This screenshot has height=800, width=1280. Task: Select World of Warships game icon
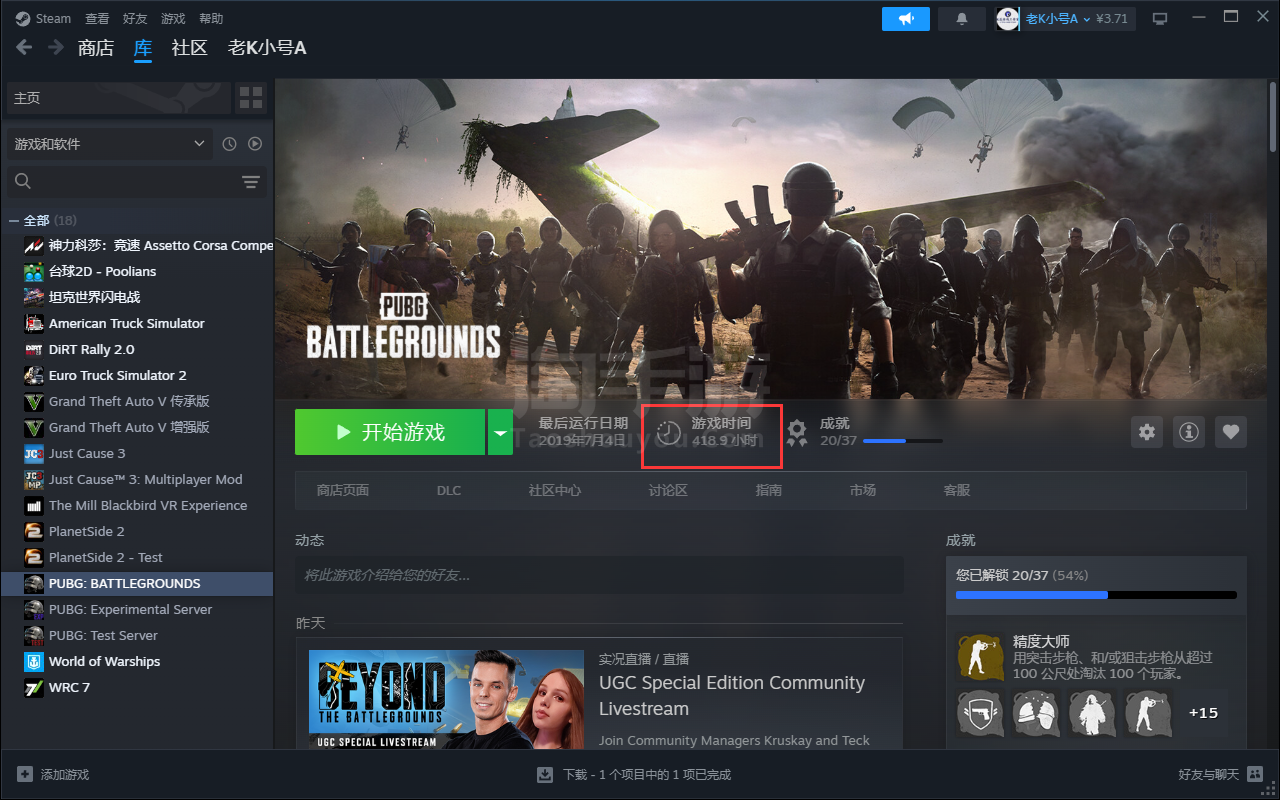tap(33, 661)
